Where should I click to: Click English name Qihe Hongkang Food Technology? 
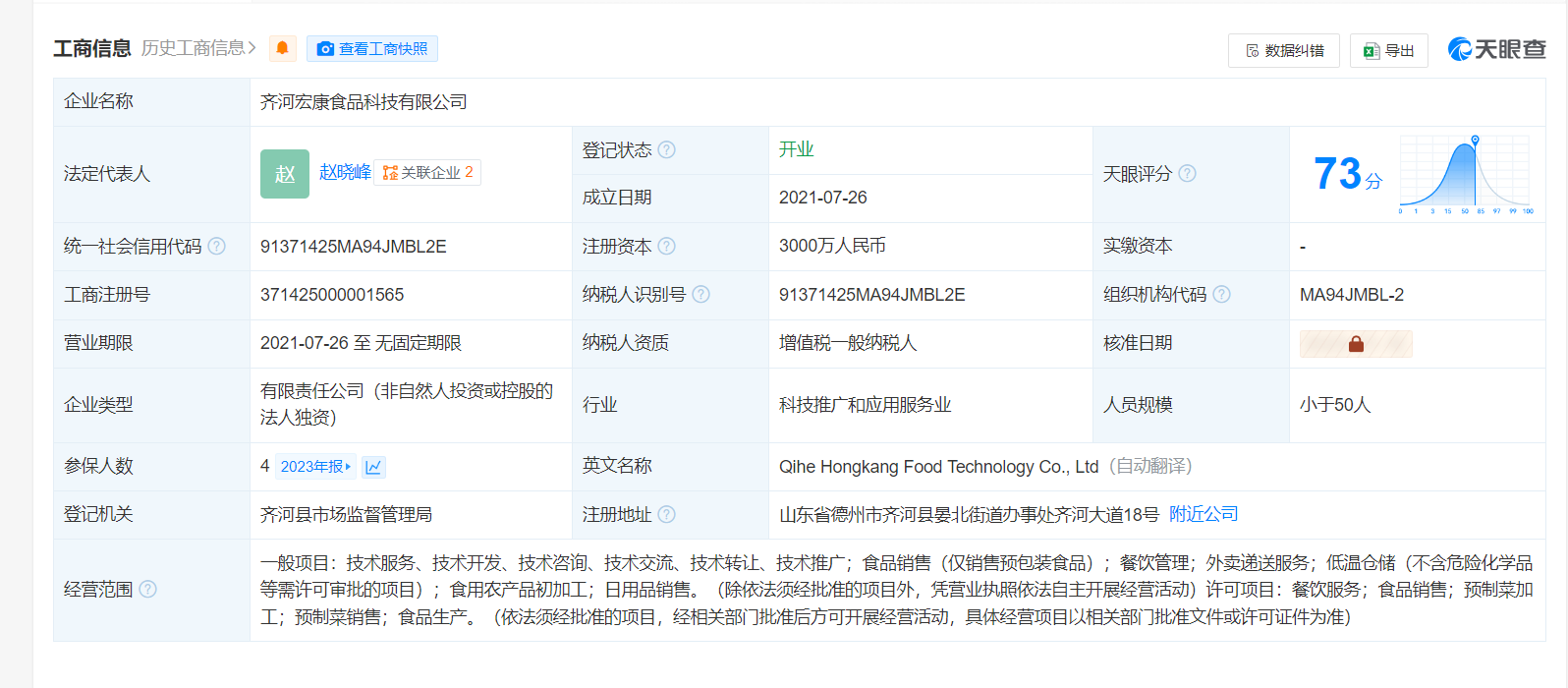coord(938,467)
